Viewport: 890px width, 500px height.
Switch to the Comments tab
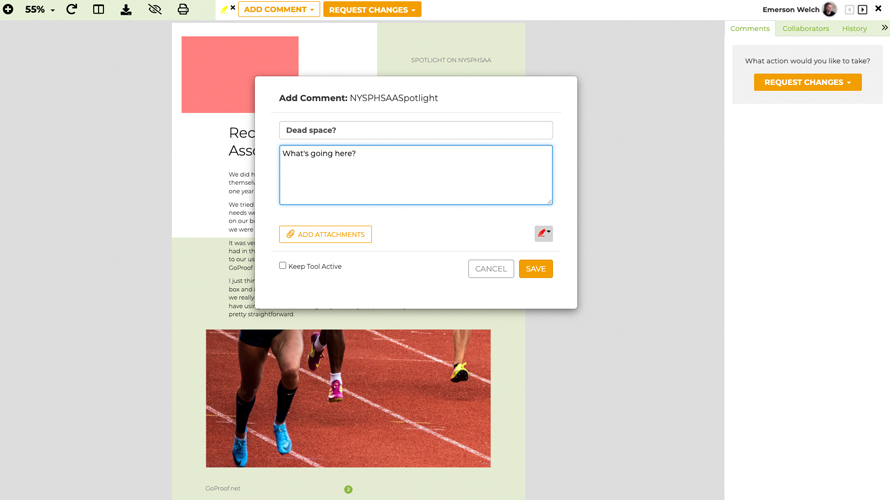point(750,28)
